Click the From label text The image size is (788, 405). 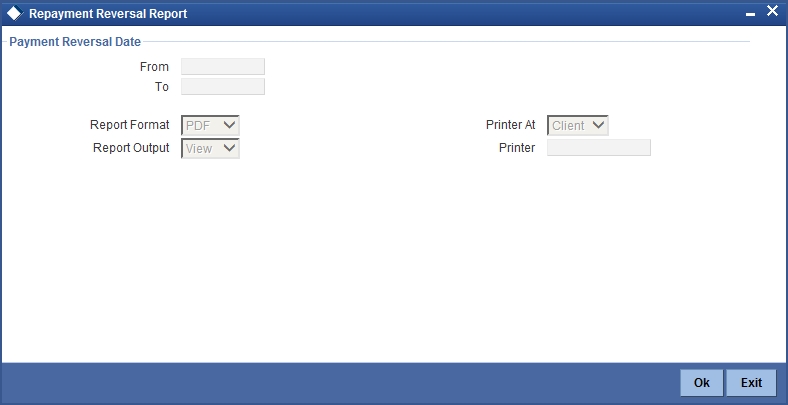click(x=154, y=67)
